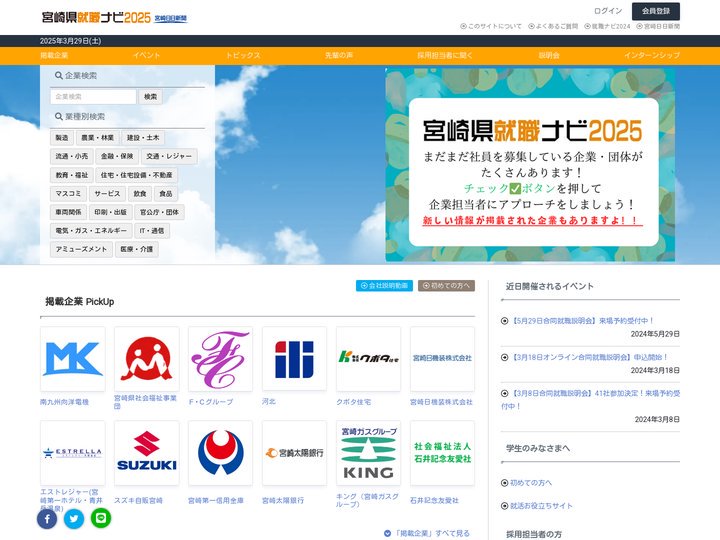Select the 製造 industry tag
The image size is (720, 540).
click(x=62, y=138)
